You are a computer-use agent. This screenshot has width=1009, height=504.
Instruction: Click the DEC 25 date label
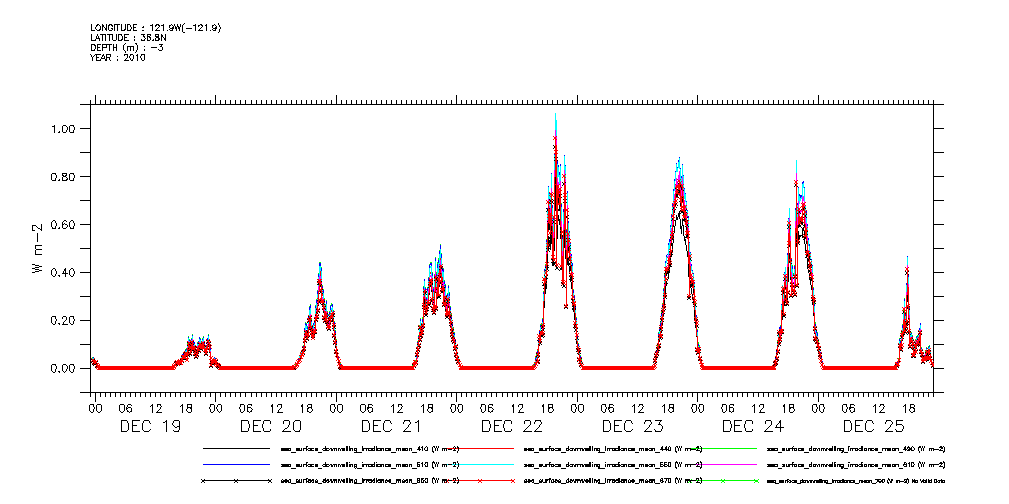[x=875, y=426]
